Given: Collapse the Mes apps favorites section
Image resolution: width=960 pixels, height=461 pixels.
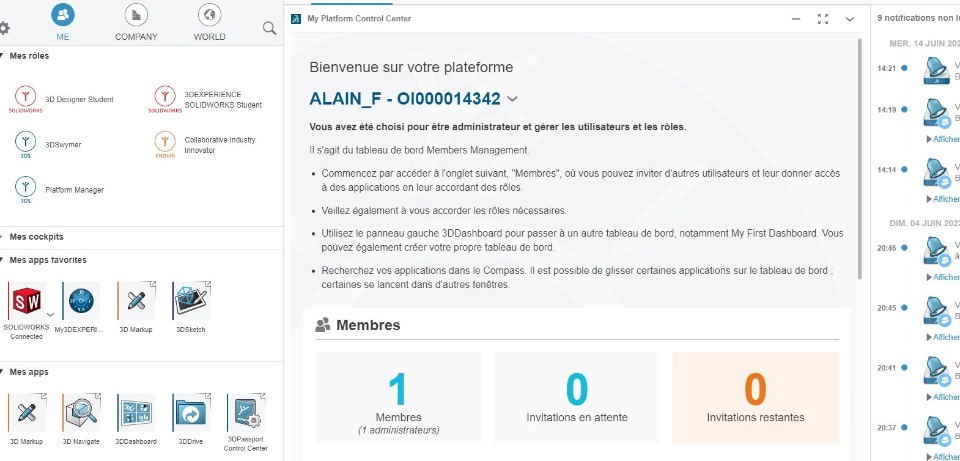Looking at the screenshot, I should click(3, 260).
